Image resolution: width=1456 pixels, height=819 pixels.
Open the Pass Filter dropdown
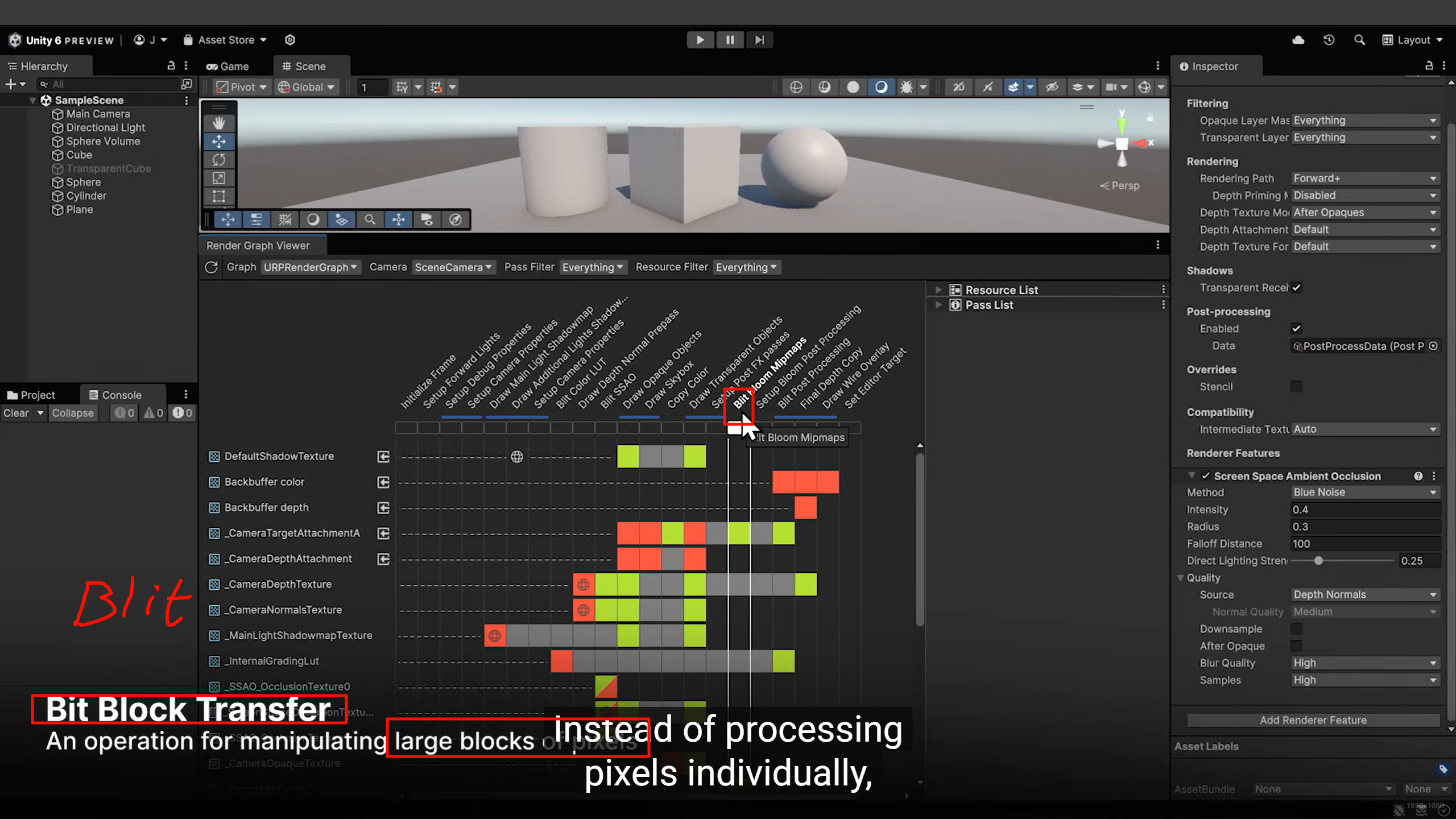tap(593, 267)
